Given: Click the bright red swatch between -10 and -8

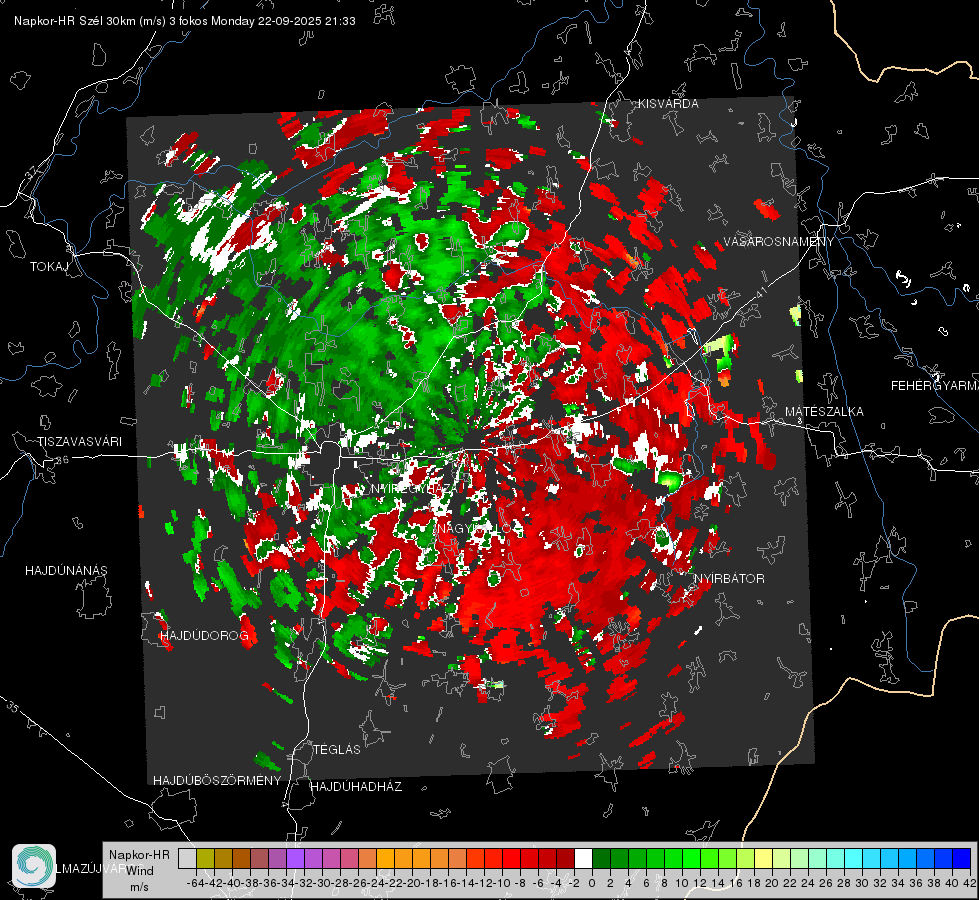Looking at the screenshot, I should point(511,858).
